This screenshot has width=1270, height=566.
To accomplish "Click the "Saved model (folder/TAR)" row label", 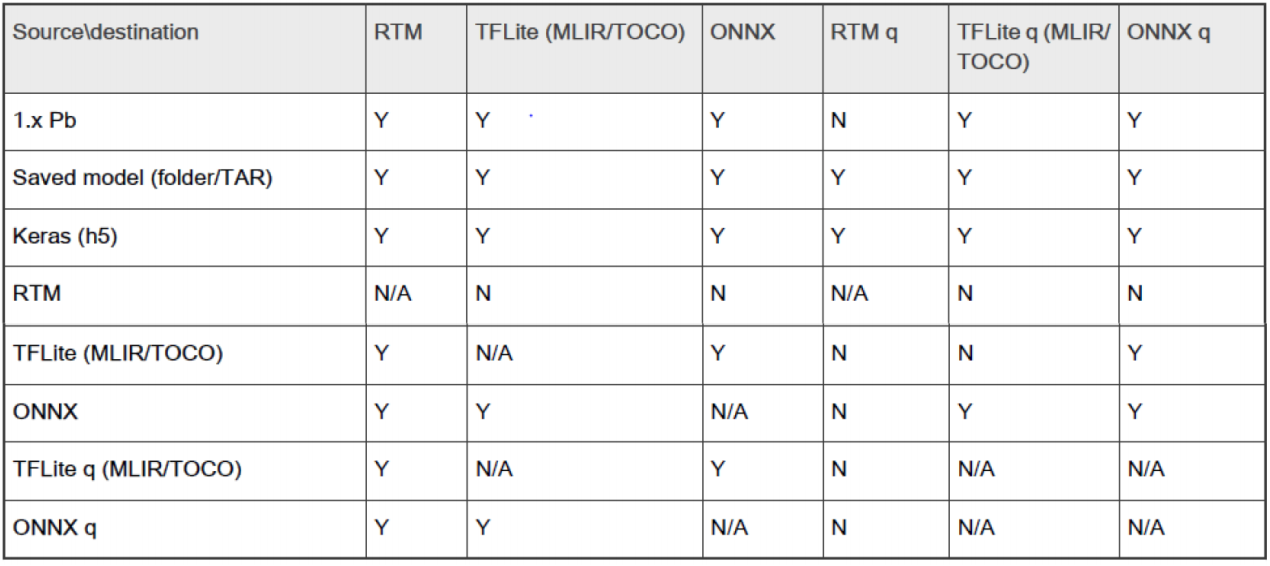I will pyautogui.click(x=142, y=178).
